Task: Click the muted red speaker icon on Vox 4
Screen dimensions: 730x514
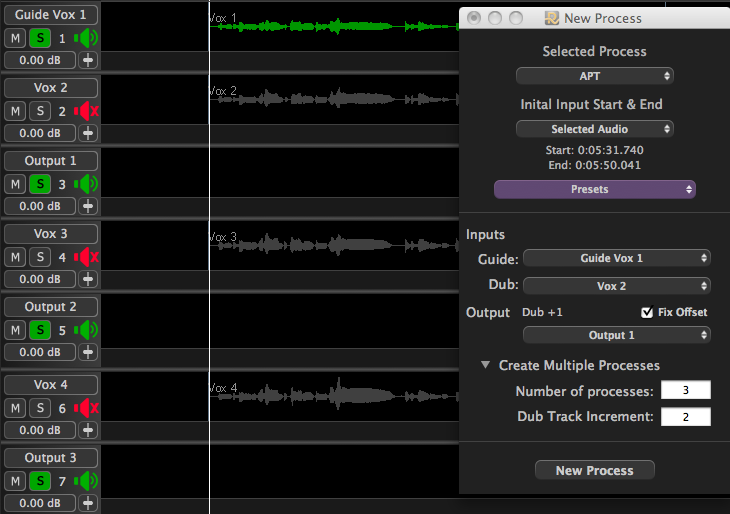Action: click(x=87, y=407)
